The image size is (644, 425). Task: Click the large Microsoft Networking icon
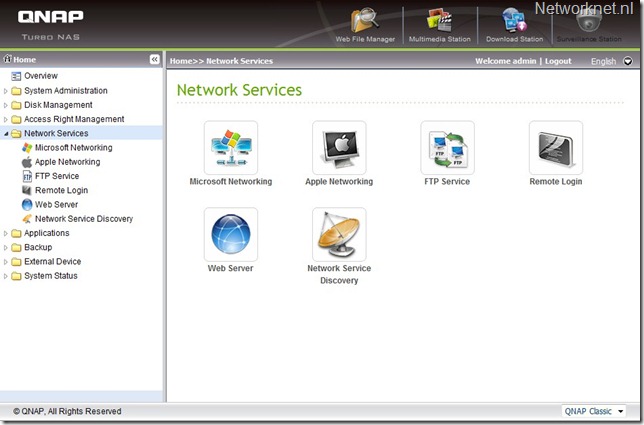click(x=231, y=147)
